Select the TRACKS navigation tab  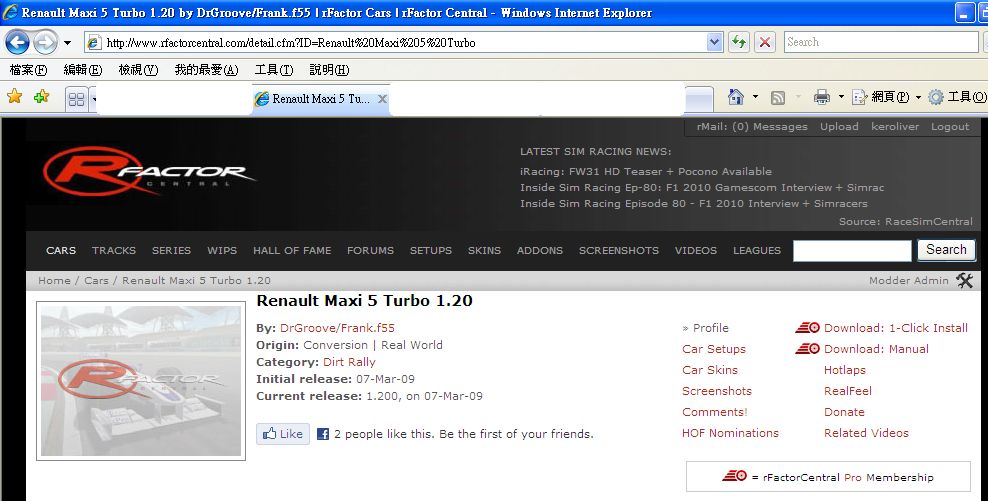pos(114,251)
